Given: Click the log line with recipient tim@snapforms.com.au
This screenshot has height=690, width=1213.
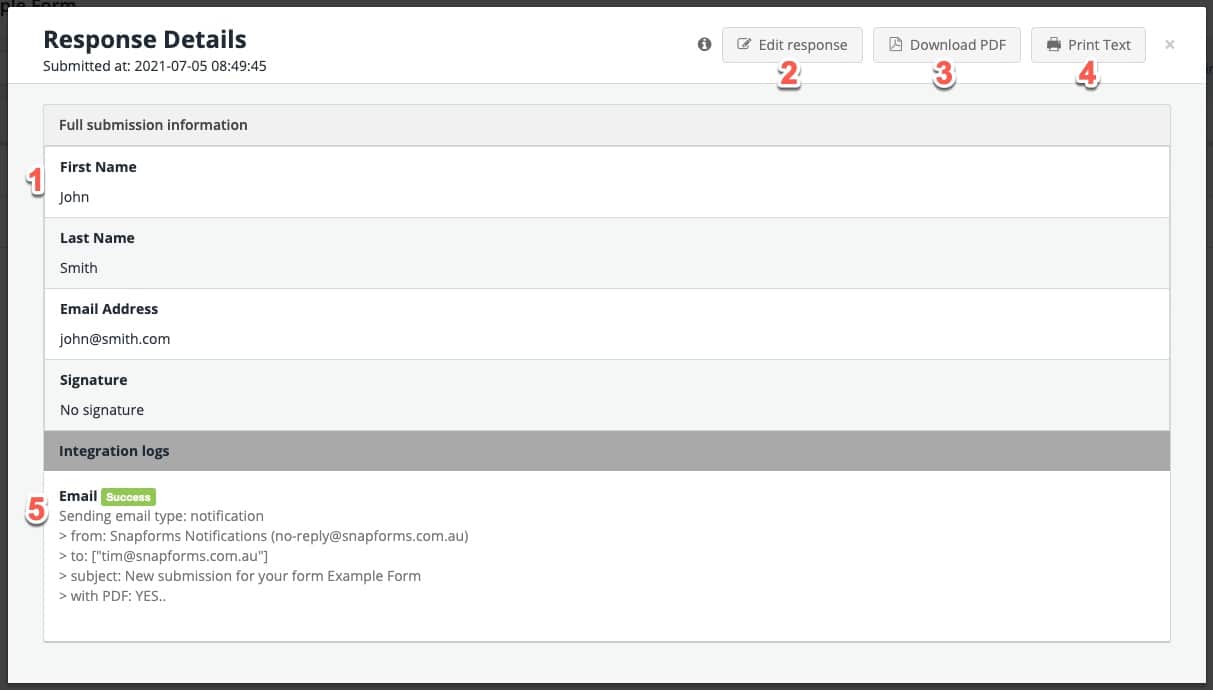Looking at the screenshot, I should pyautogui.click(x=163, y=556).
